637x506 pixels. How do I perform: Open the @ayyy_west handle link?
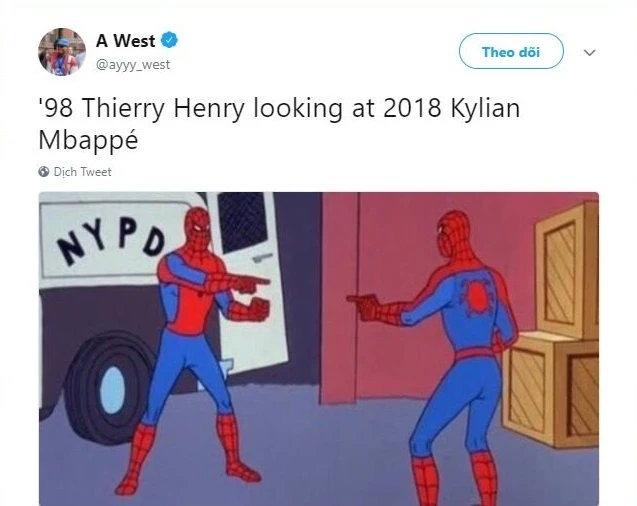tap(133, 65)
